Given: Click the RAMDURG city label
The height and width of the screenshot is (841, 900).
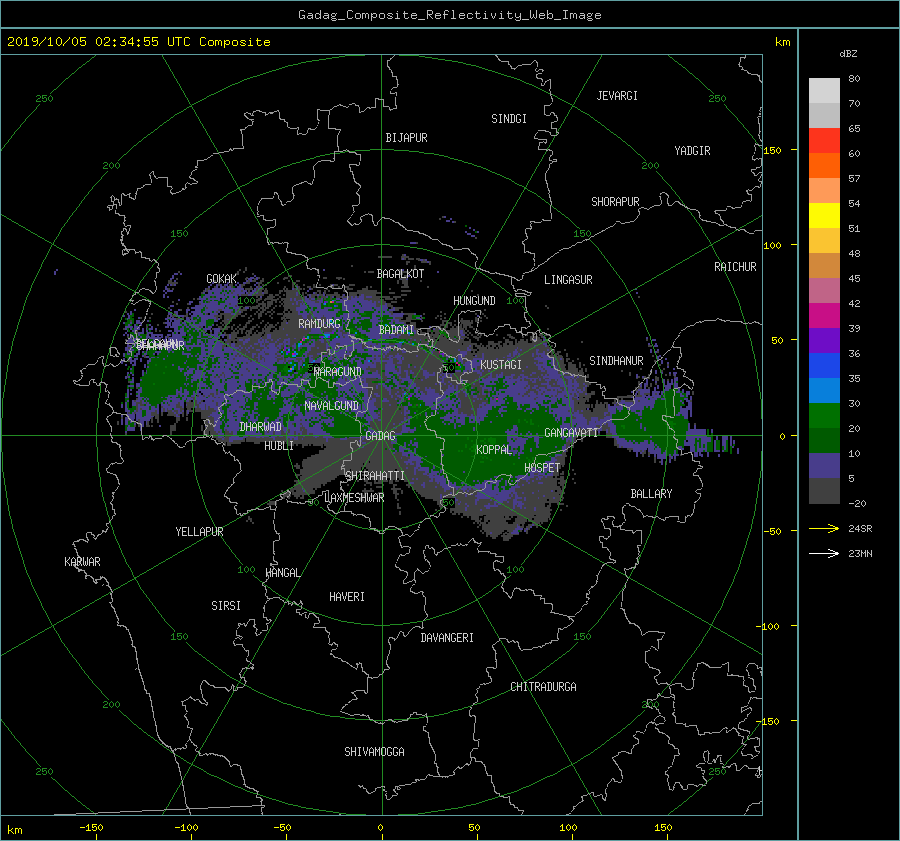Looking at the screenshot, I should [319, 324].
